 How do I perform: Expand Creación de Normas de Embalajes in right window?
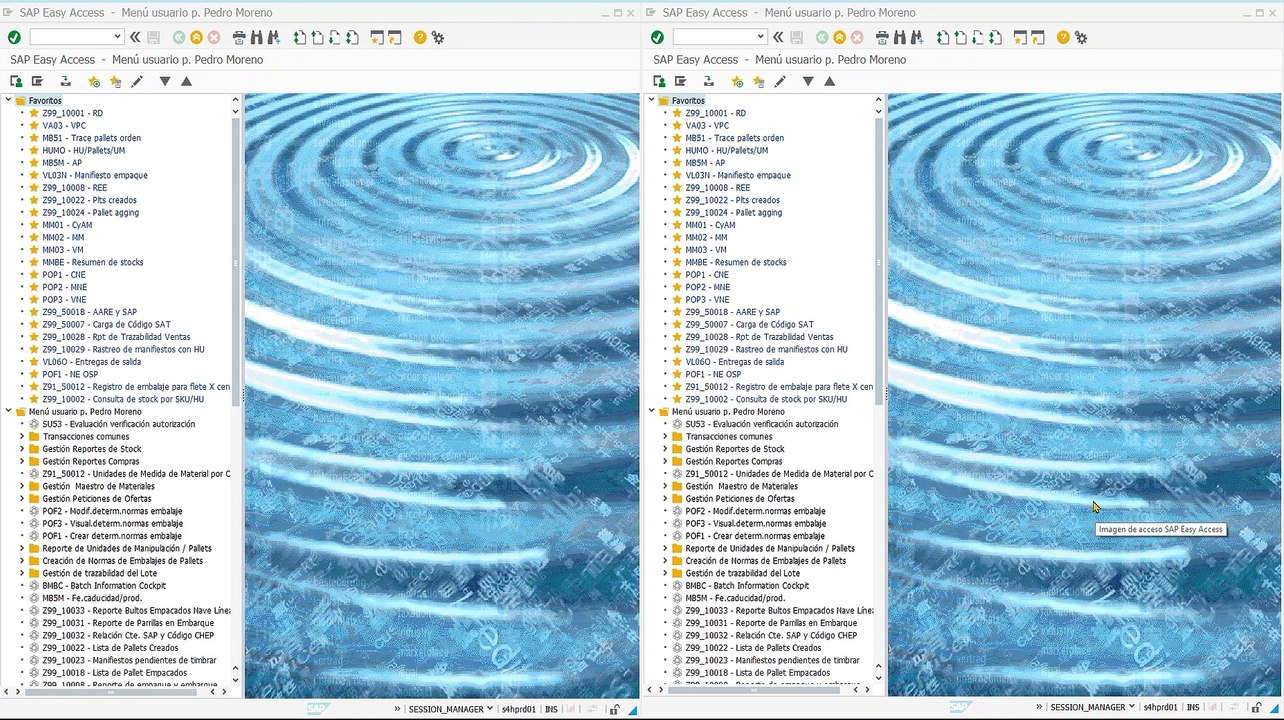point(665,561)
